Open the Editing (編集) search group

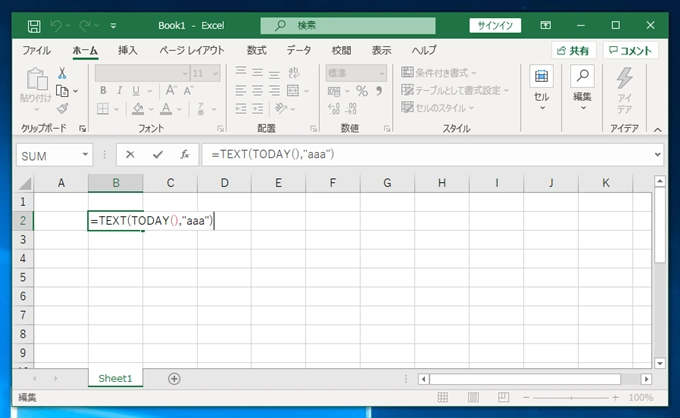(582, 88)
